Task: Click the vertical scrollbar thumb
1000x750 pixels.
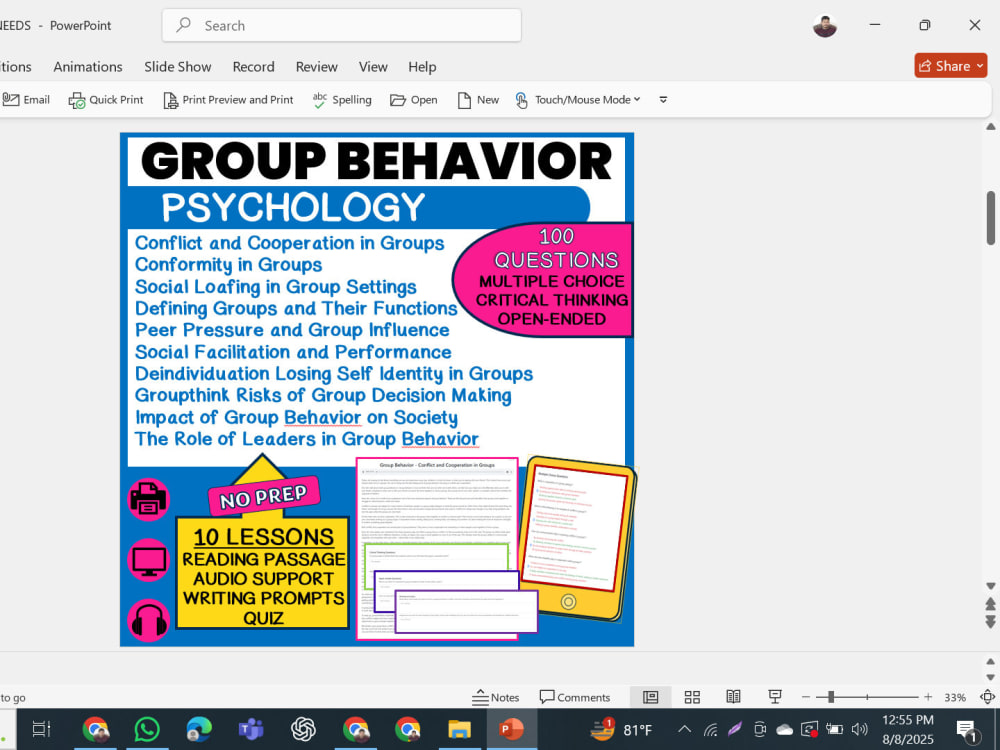Action: tap(990, 217)
